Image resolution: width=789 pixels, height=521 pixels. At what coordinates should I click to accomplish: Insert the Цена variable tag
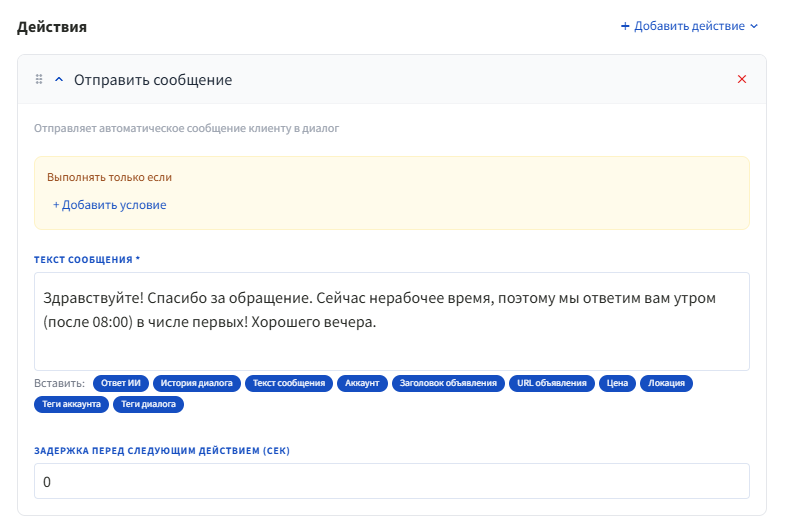pos(617,383)
